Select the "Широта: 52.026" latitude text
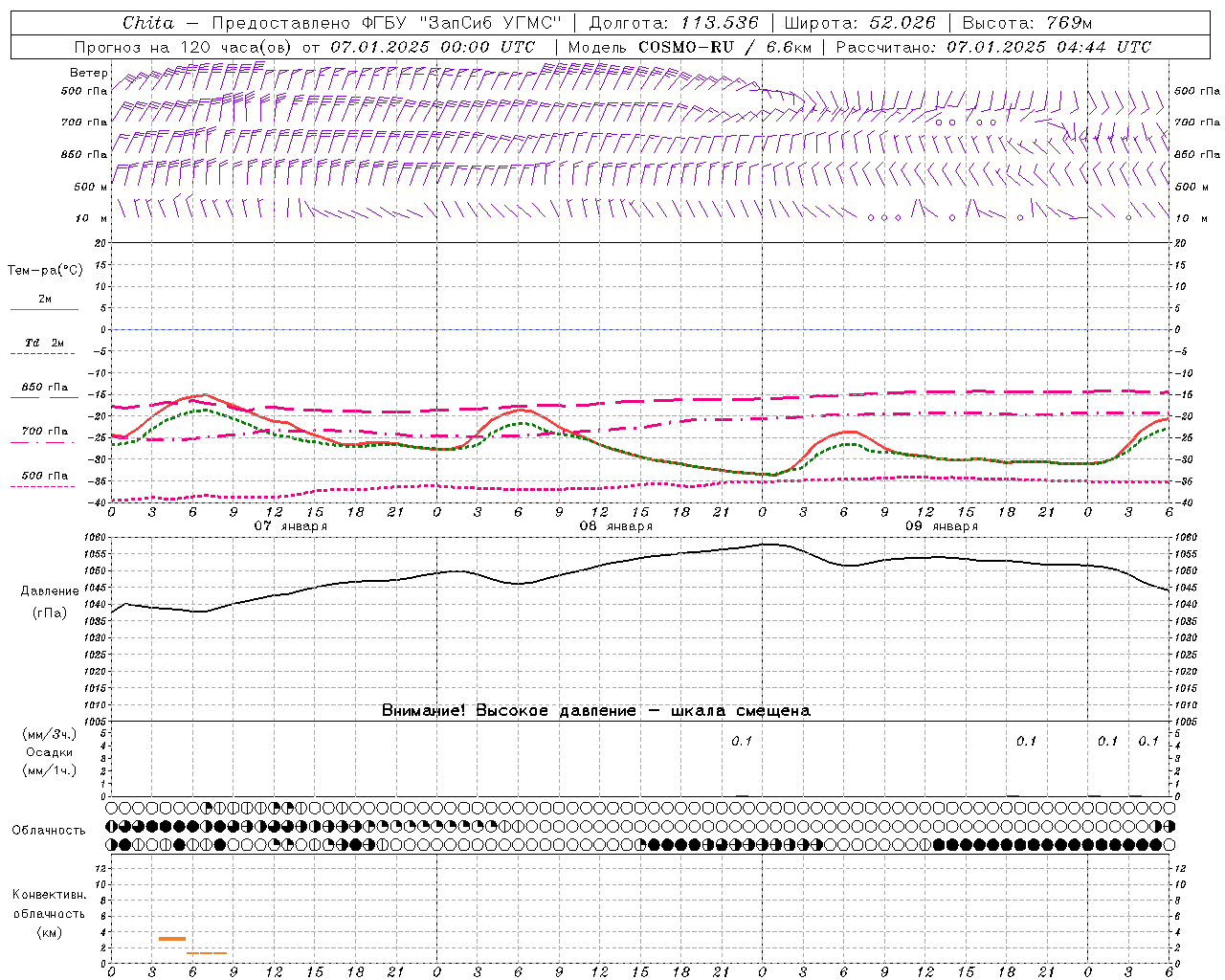This screenshot has height=980, width=1225. tap(860, 23)
